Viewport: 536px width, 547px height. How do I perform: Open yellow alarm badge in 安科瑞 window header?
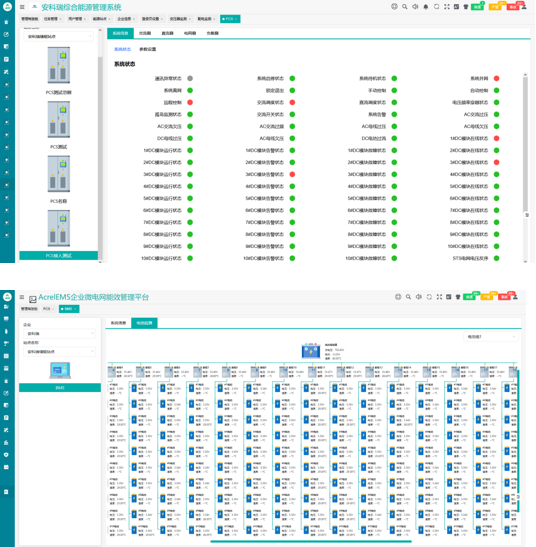pos(494,7)
